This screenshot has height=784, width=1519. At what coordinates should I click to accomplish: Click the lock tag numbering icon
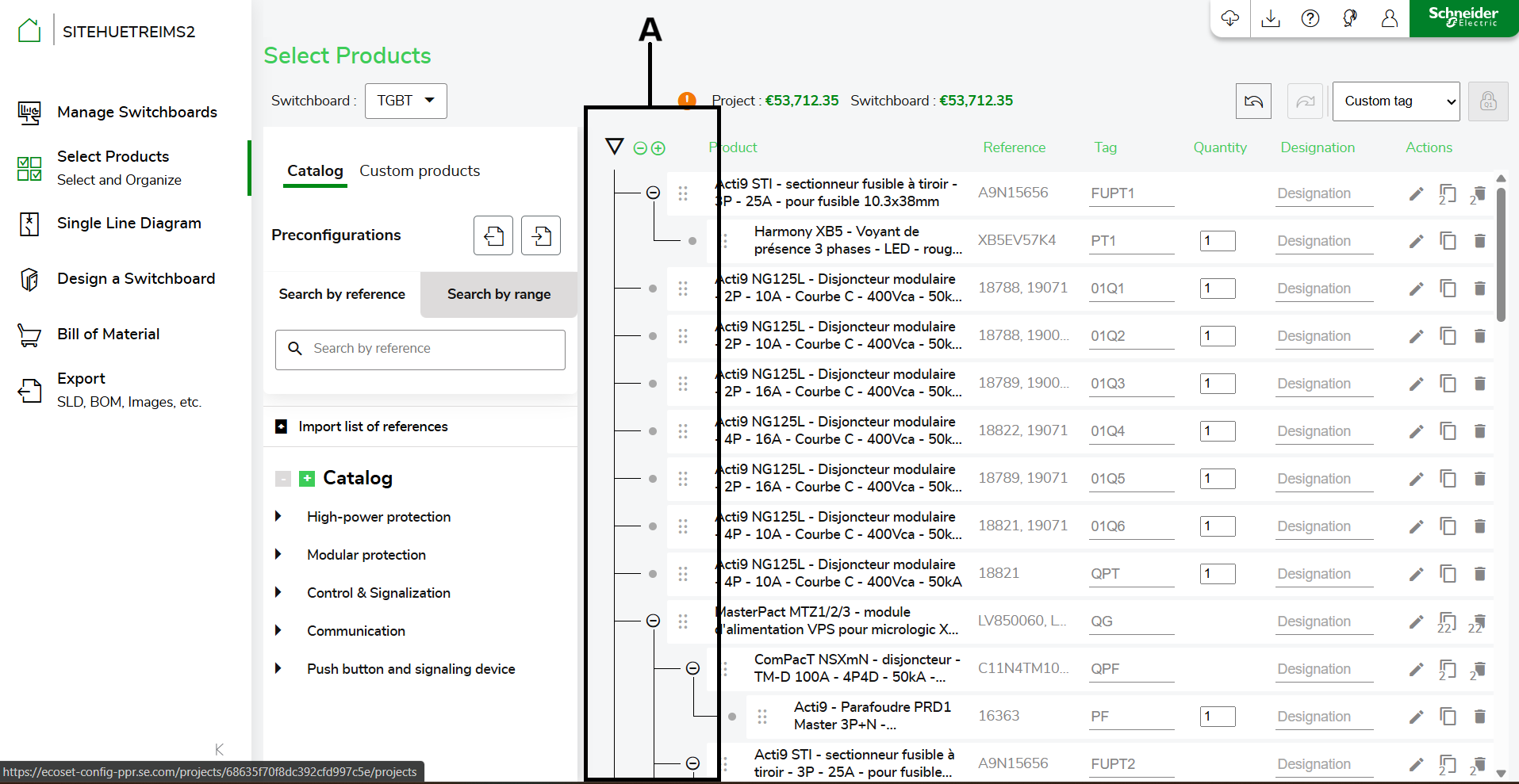coord(1488,101)
